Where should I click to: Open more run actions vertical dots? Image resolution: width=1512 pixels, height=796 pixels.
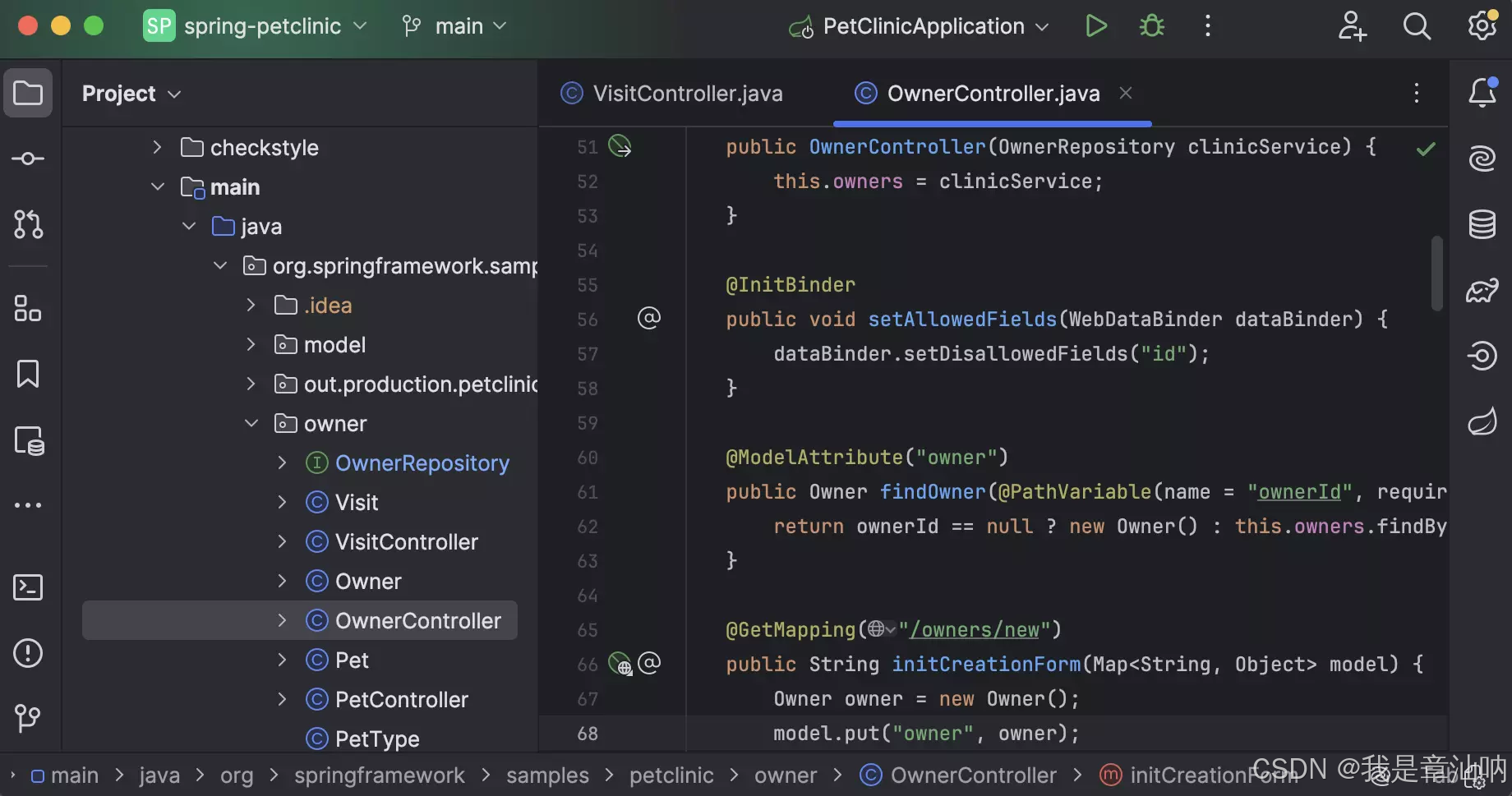point(1208,26)
